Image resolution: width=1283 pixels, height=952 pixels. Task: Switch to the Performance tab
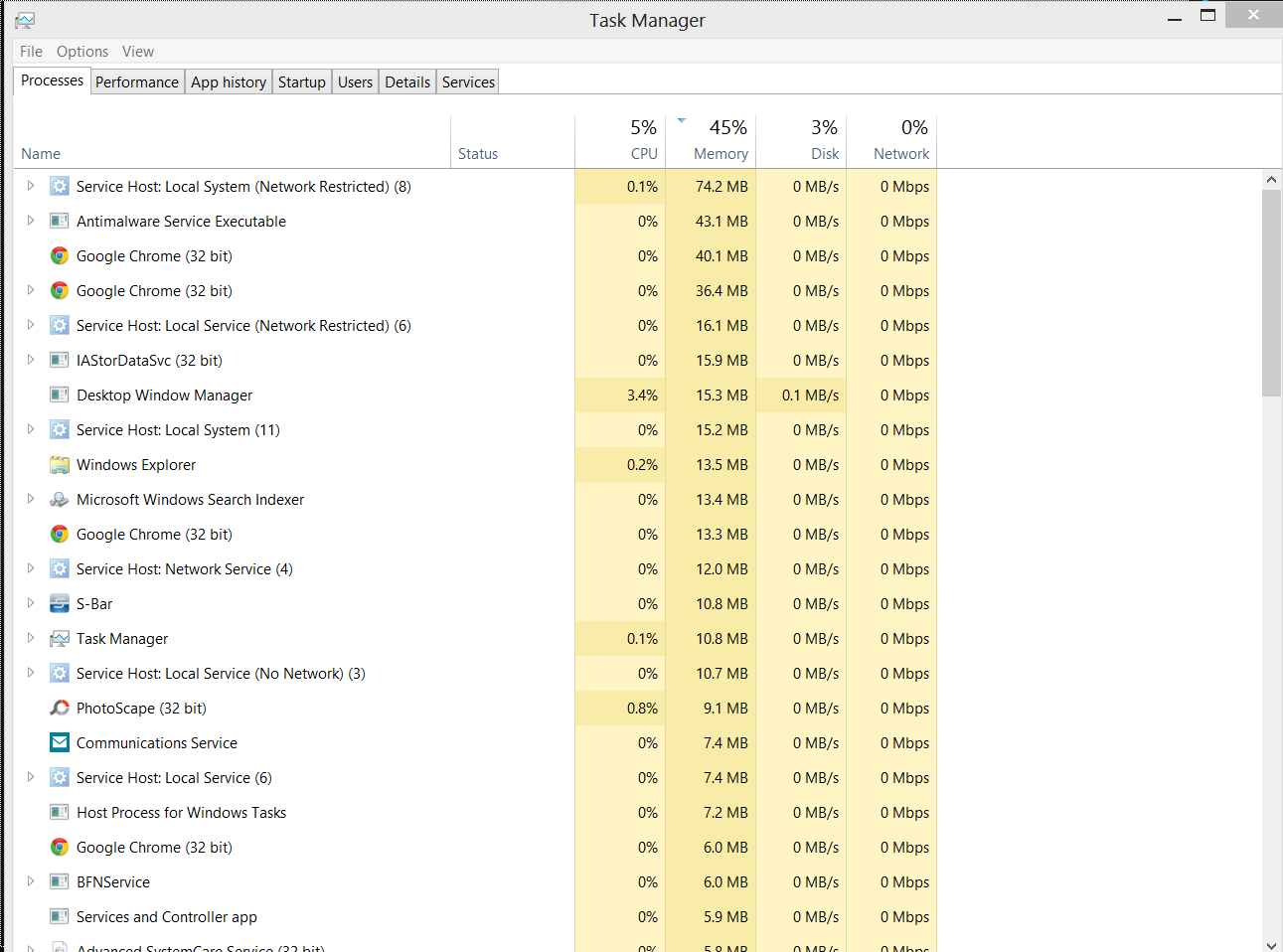[x=137, y=82]
